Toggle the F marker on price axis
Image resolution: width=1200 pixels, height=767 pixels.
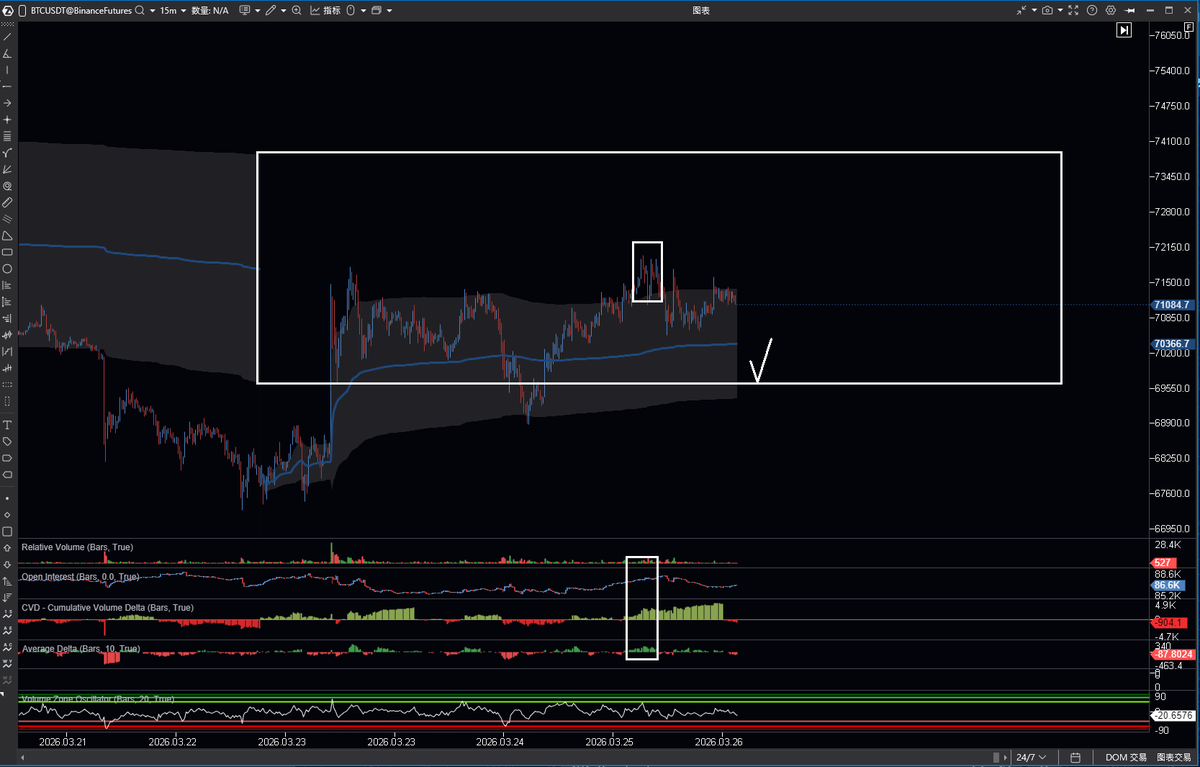tap(1188, 26)
